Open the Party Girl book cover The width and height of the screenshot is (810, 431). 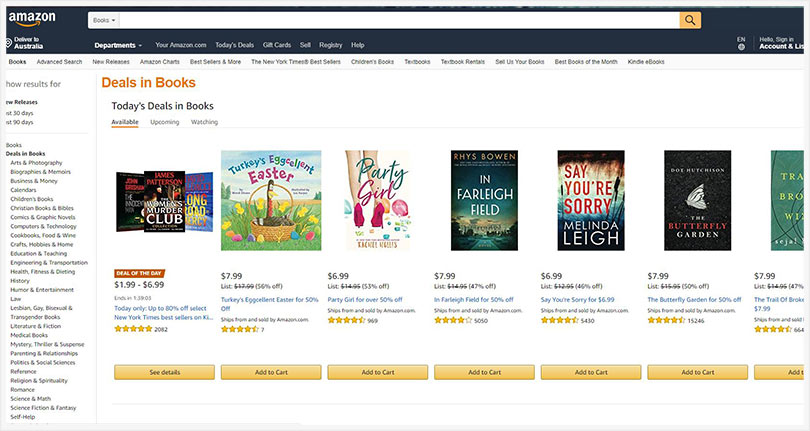(378, 201)
